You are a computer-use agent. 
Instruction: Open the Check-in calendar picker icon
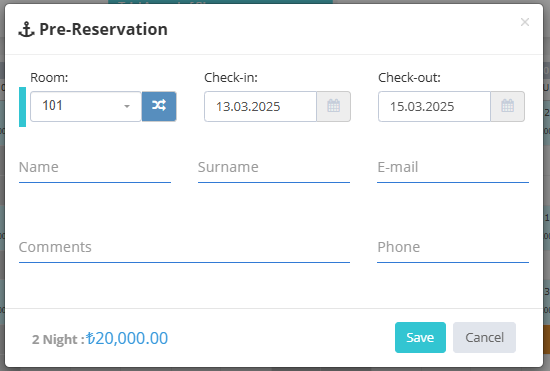333,107
